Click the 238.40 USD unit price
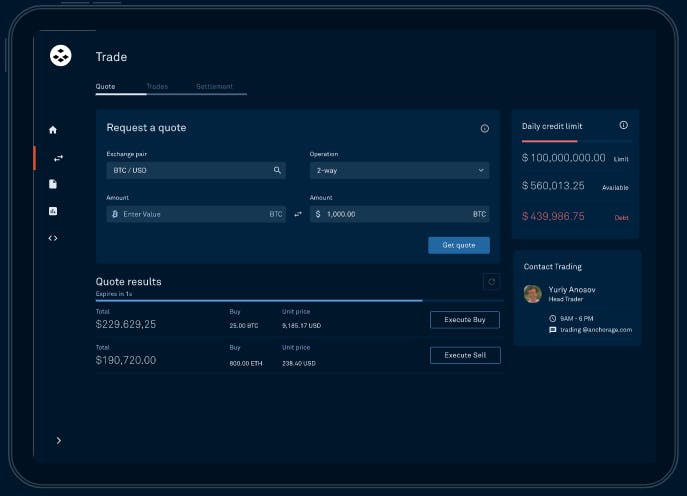The width and height of the screenshot is (687, 496). point(299,363)
